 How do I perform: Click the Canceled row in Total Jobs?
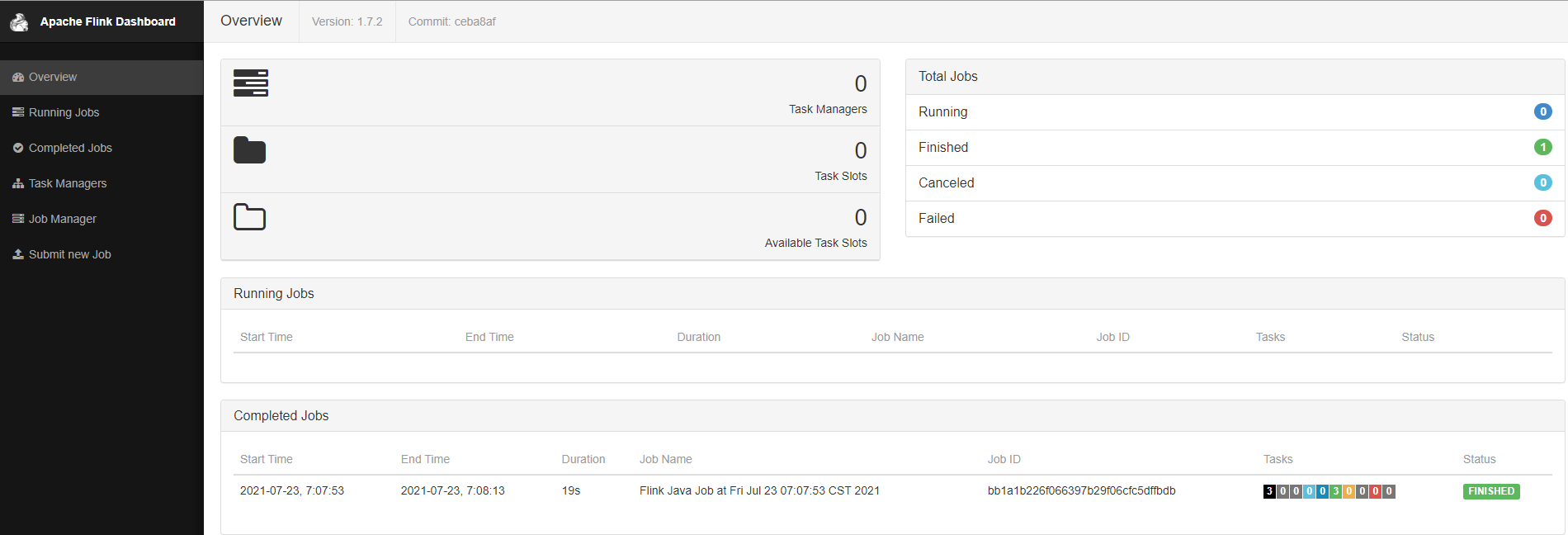tap(1235, 183)
